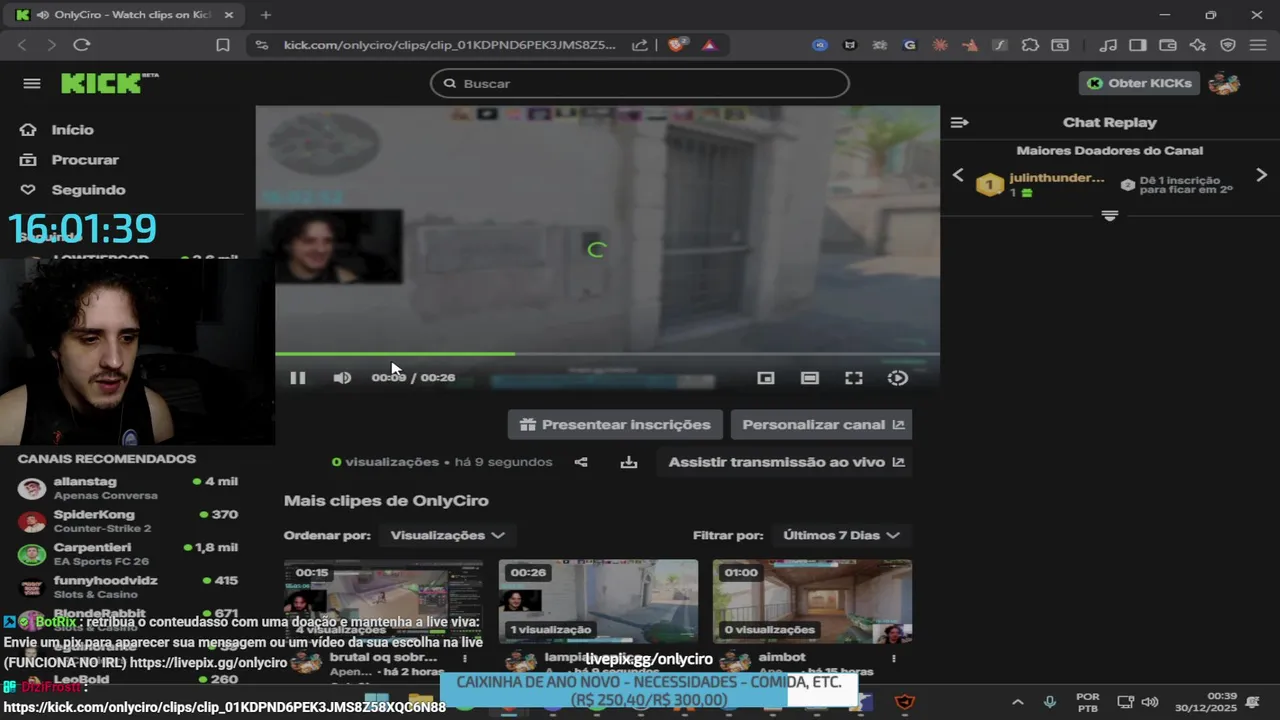This screenshot has height=720, width=1280.
Task: Toggle the browser sidebar panel icon
Action: 1138,45
